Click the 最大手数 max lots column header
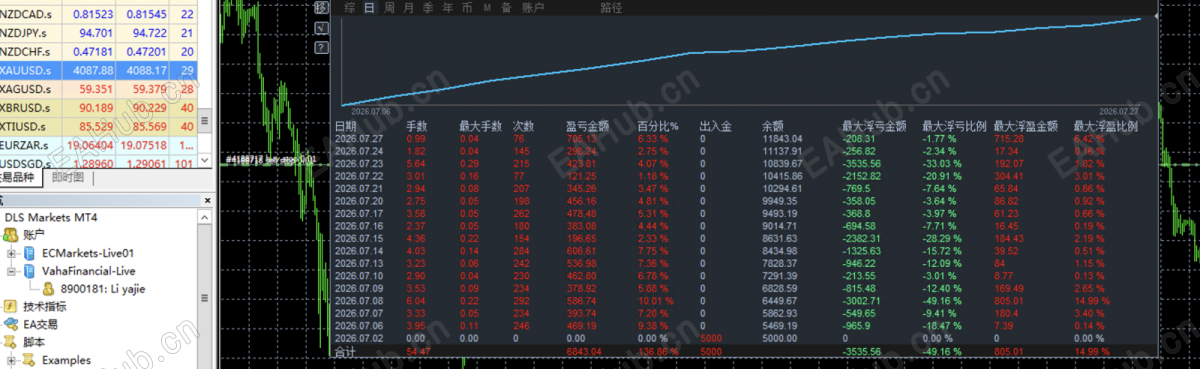This screenshot has width=1200, height=369. [481, 127]
